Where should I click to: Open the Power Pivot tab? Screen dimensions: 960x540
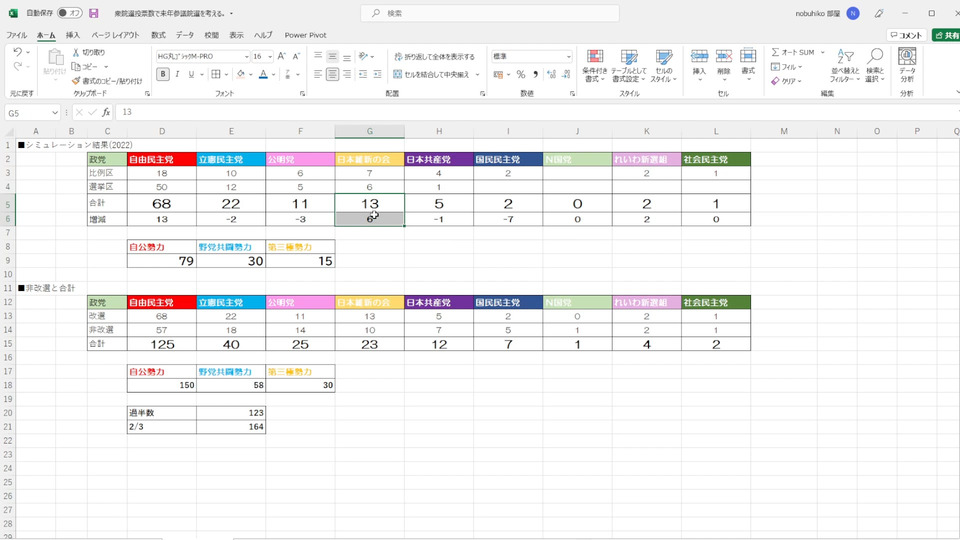click(x=305, y=35)
